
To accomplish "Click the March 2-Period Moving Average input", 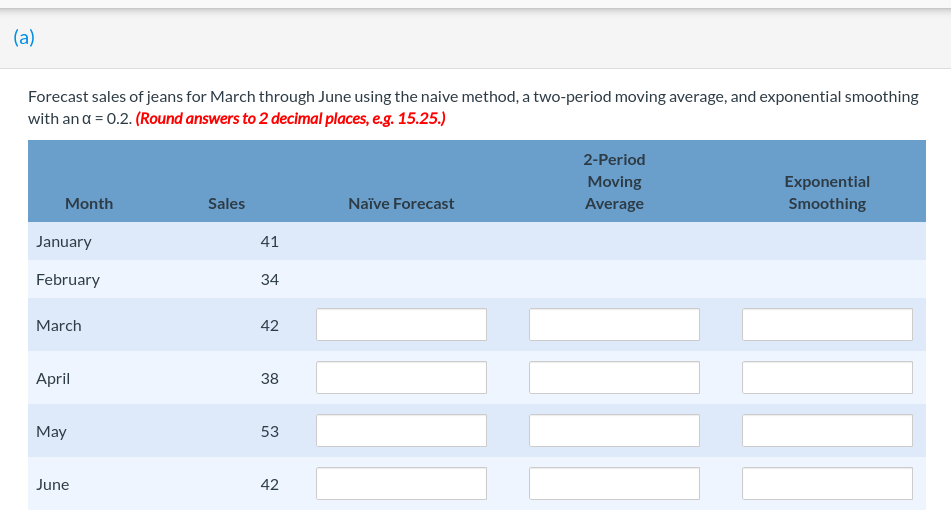I will click(x=614, y=324).
